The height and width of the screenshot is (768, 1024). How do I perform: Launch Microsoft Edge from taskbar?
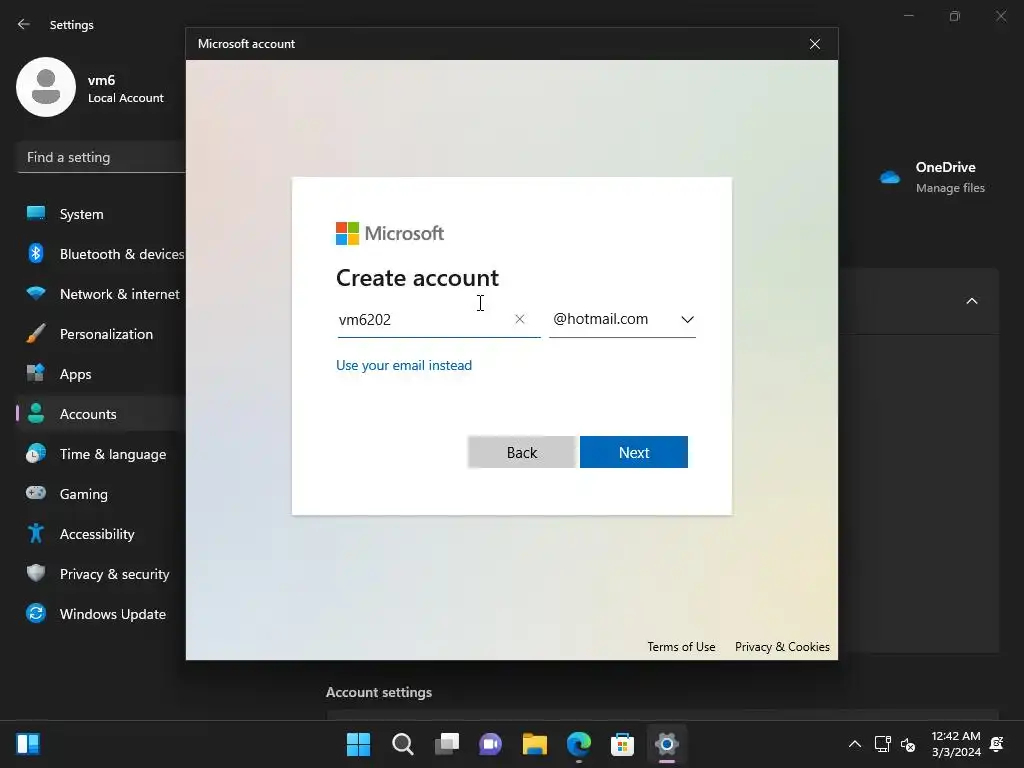click(579, 744)
